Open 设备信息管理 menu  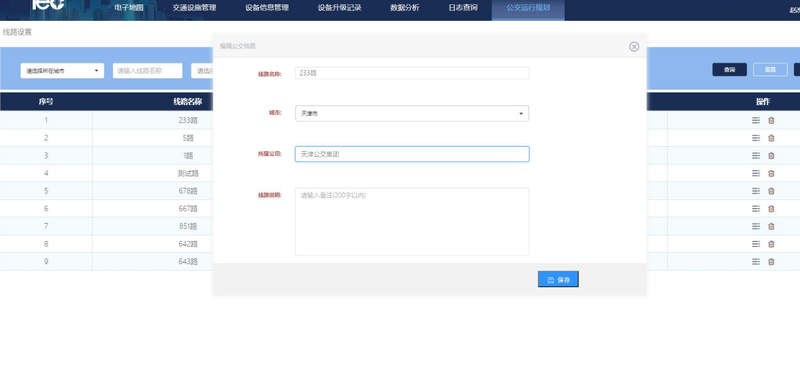click(x=267, y=8)
